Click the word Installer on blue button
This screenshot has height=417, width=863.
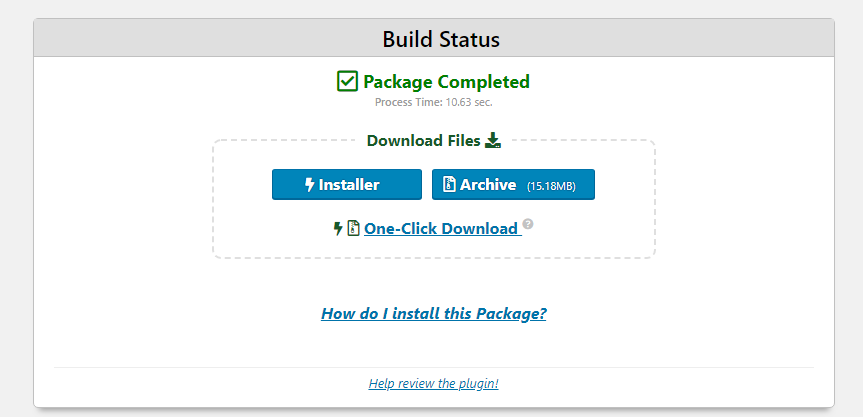point(349,184)
